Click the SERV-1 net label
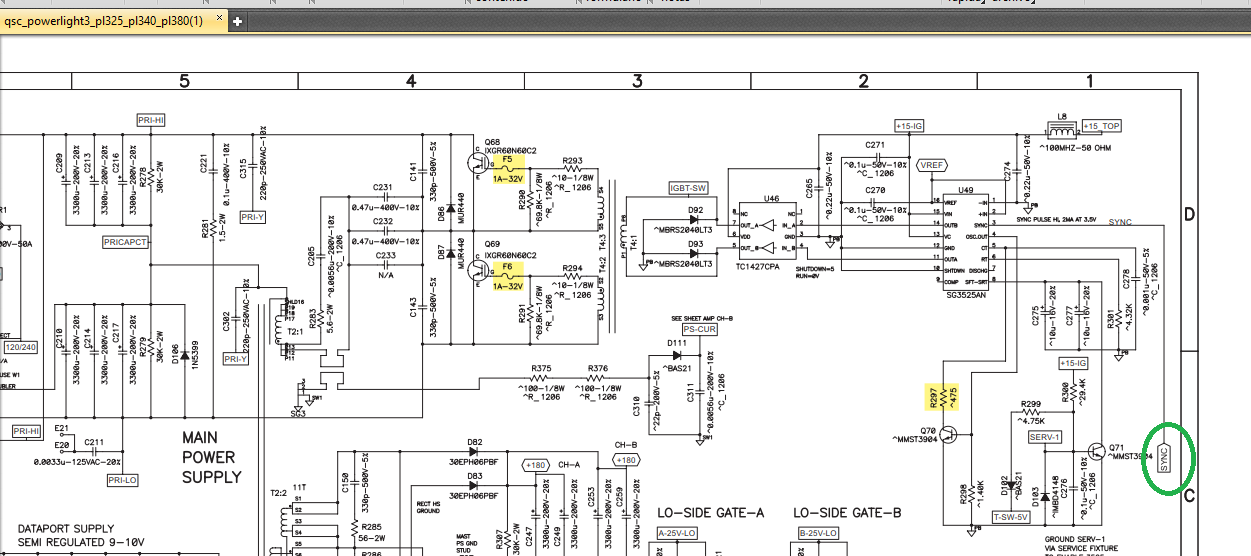Screen dimensions: 1251x556 point(1044,437)
